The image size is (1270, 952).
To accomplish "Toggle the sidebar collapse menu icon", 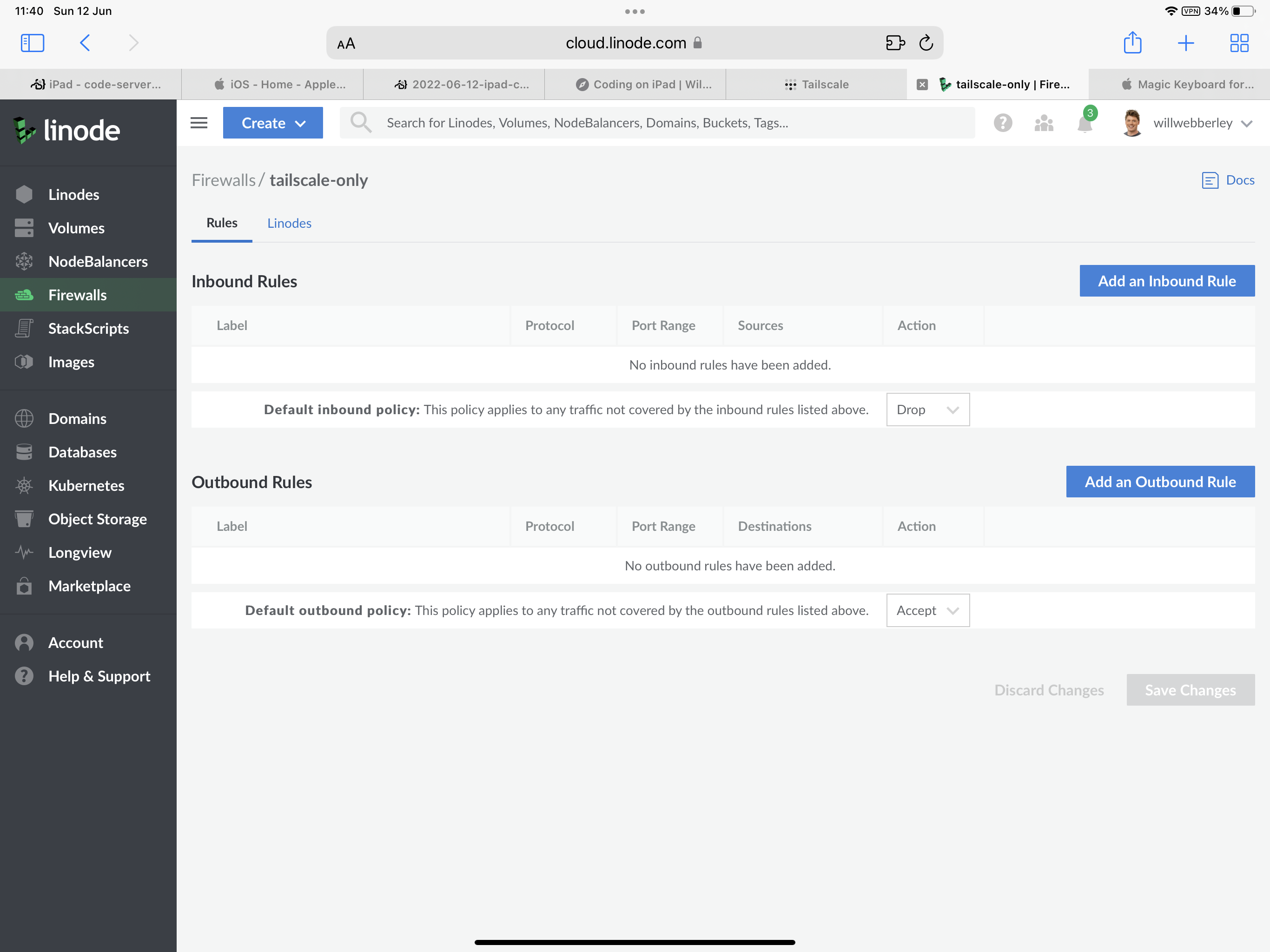I will pyautogui.click(x=199, y=122).
